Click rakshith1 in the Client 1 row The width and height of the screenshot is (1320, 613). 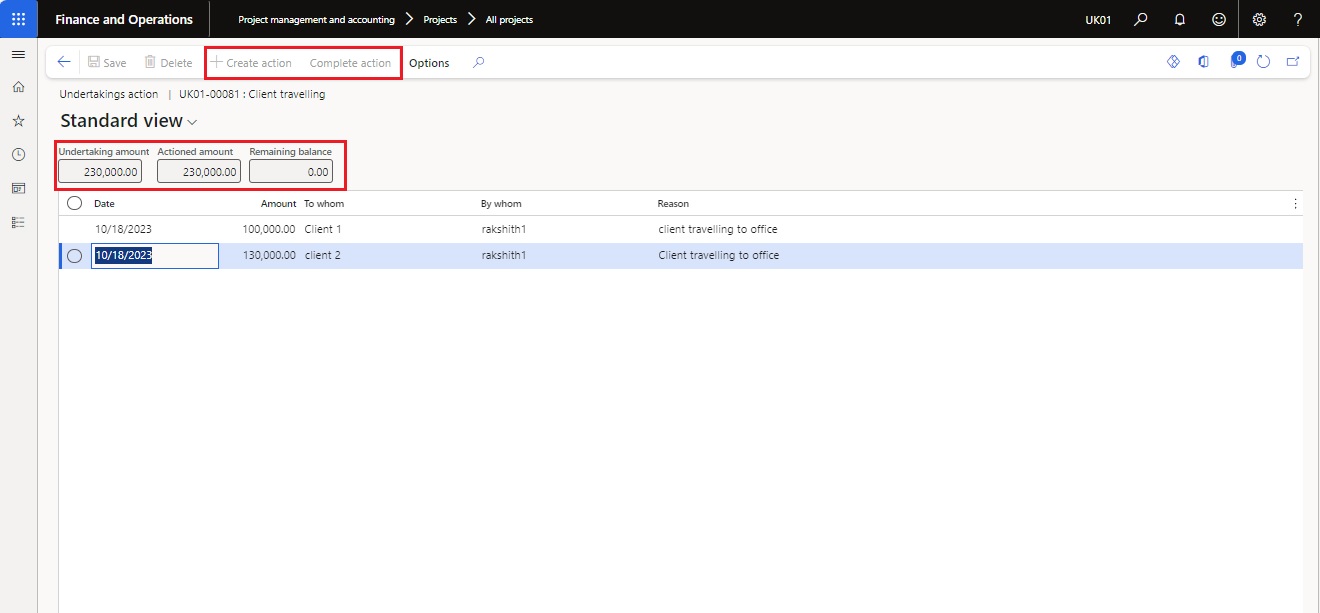503,229
